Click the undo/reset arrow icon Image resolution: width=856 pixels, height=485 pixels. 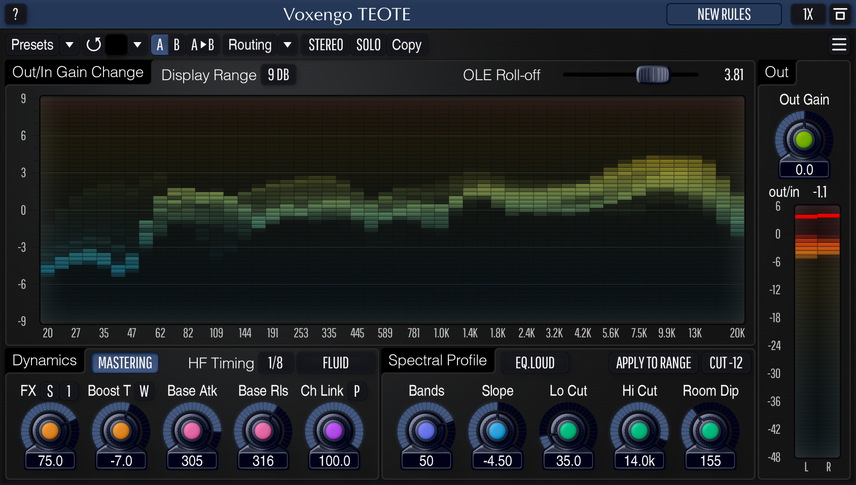coord(94,45)
